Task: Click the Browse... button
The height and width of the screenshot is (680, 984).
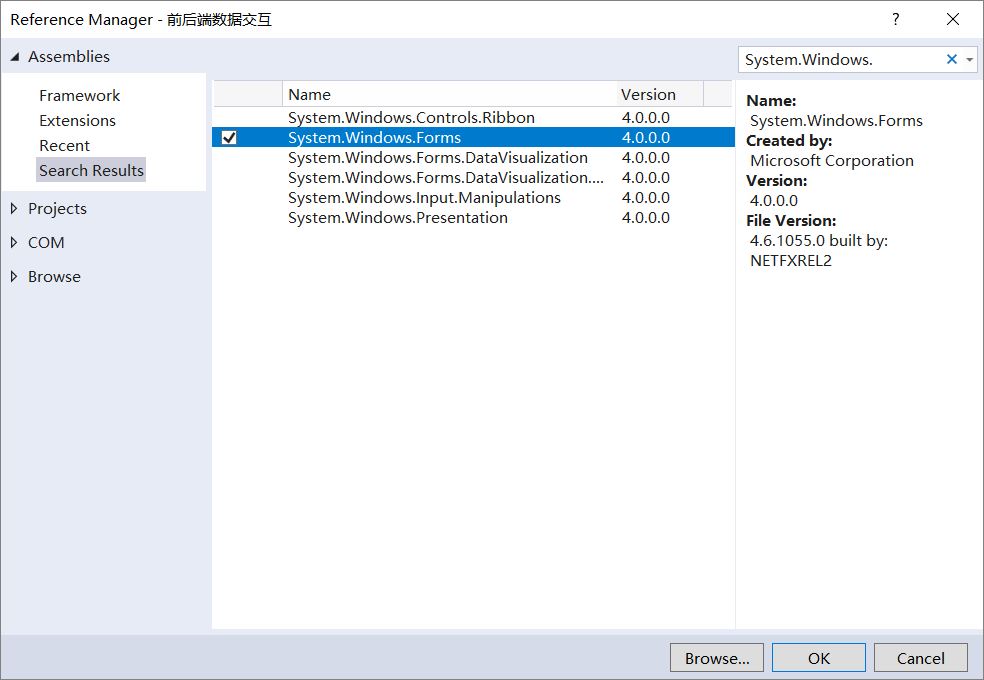Action: coord(717,658)
